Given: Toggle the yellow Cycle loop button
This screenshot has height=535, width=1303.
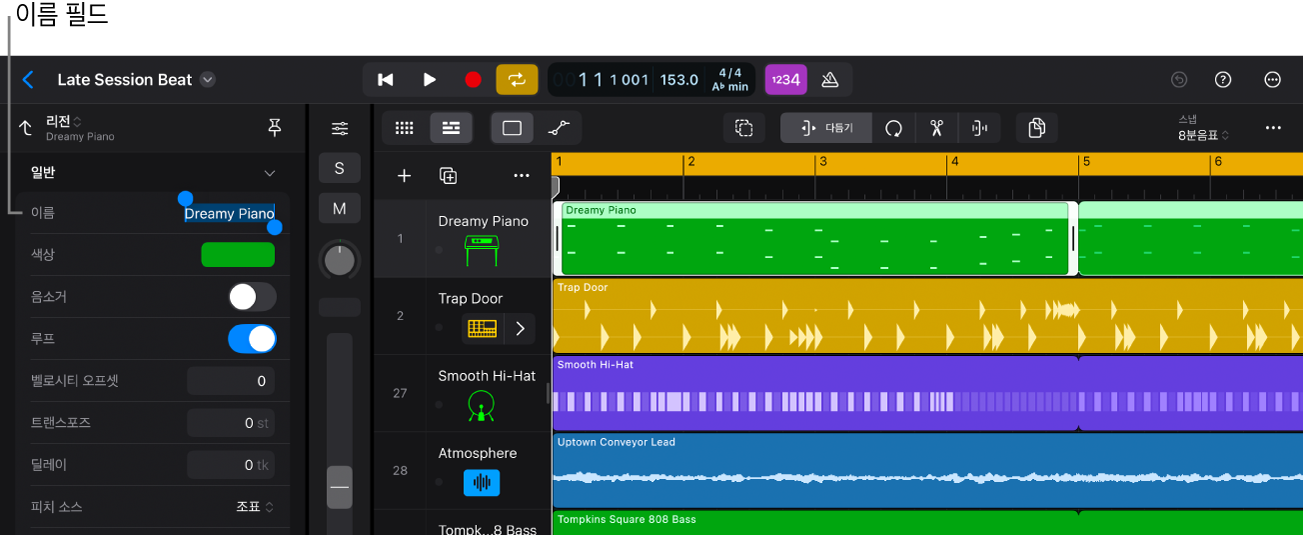Looking at the screenshot, I should click(516, 80).
